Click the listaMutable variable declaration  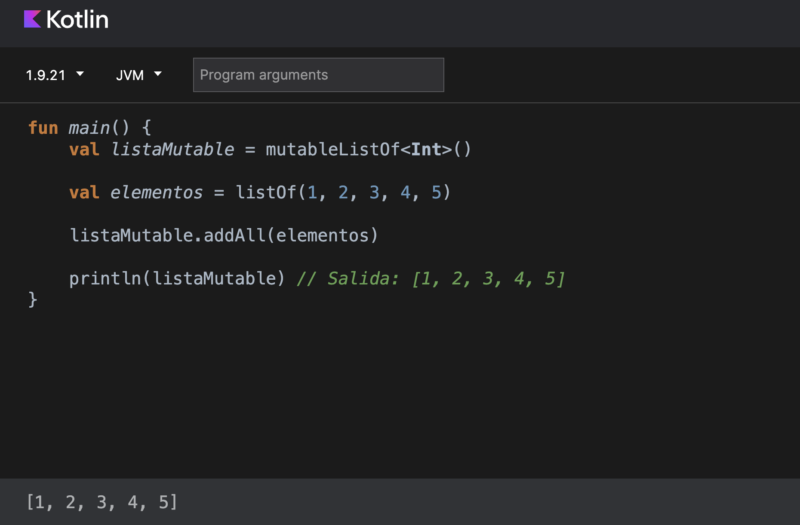pyautogui.click(x=172, y=149)
